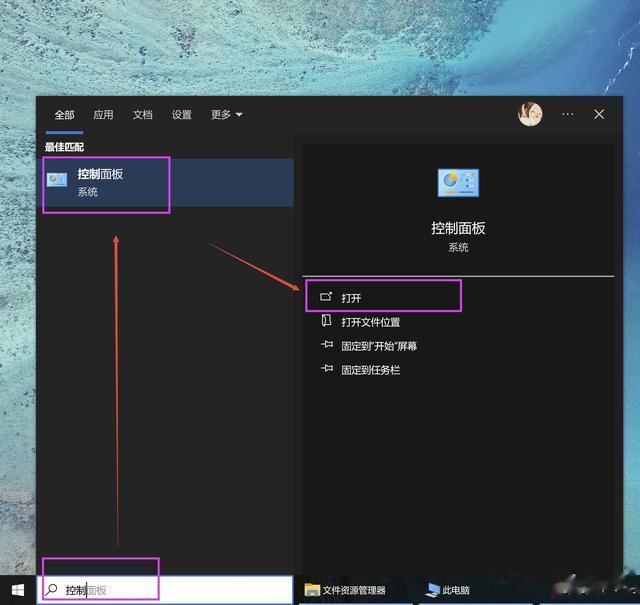Switch to the 设置 tab

pyautogui.click(x=182, y=115)
